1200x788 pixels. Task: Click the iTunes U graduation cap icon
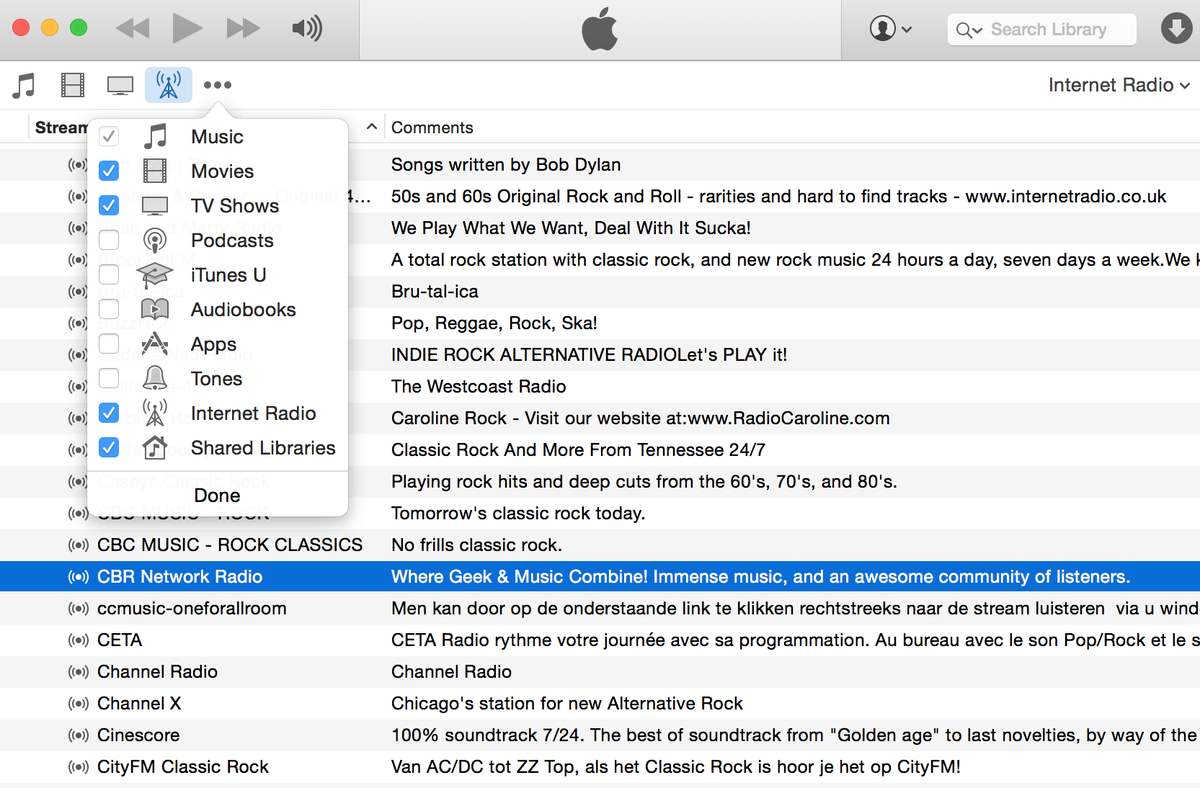pyautogui.click(x=155, y=275)
